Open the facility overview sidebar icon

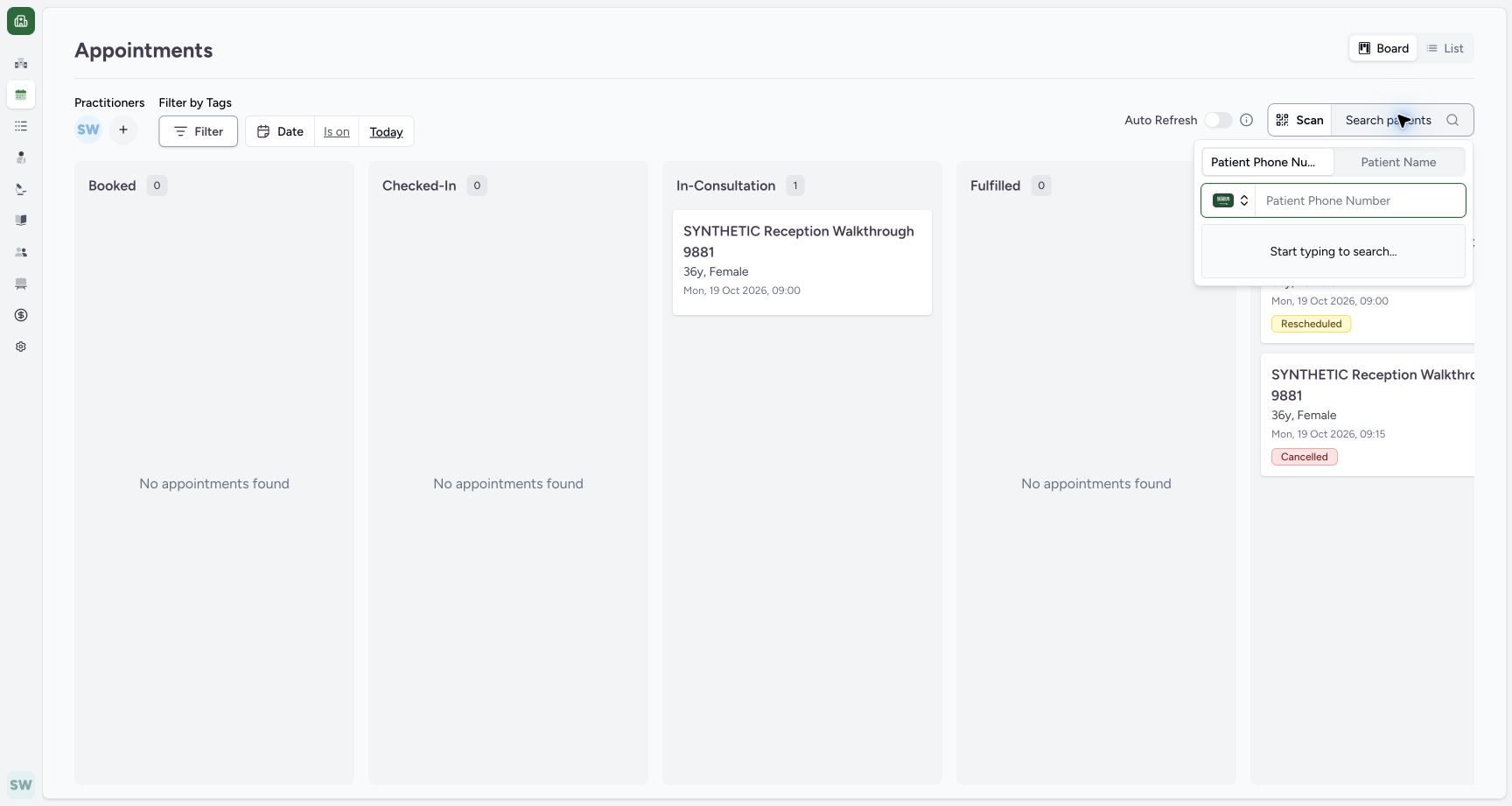(x=21, y=63)
